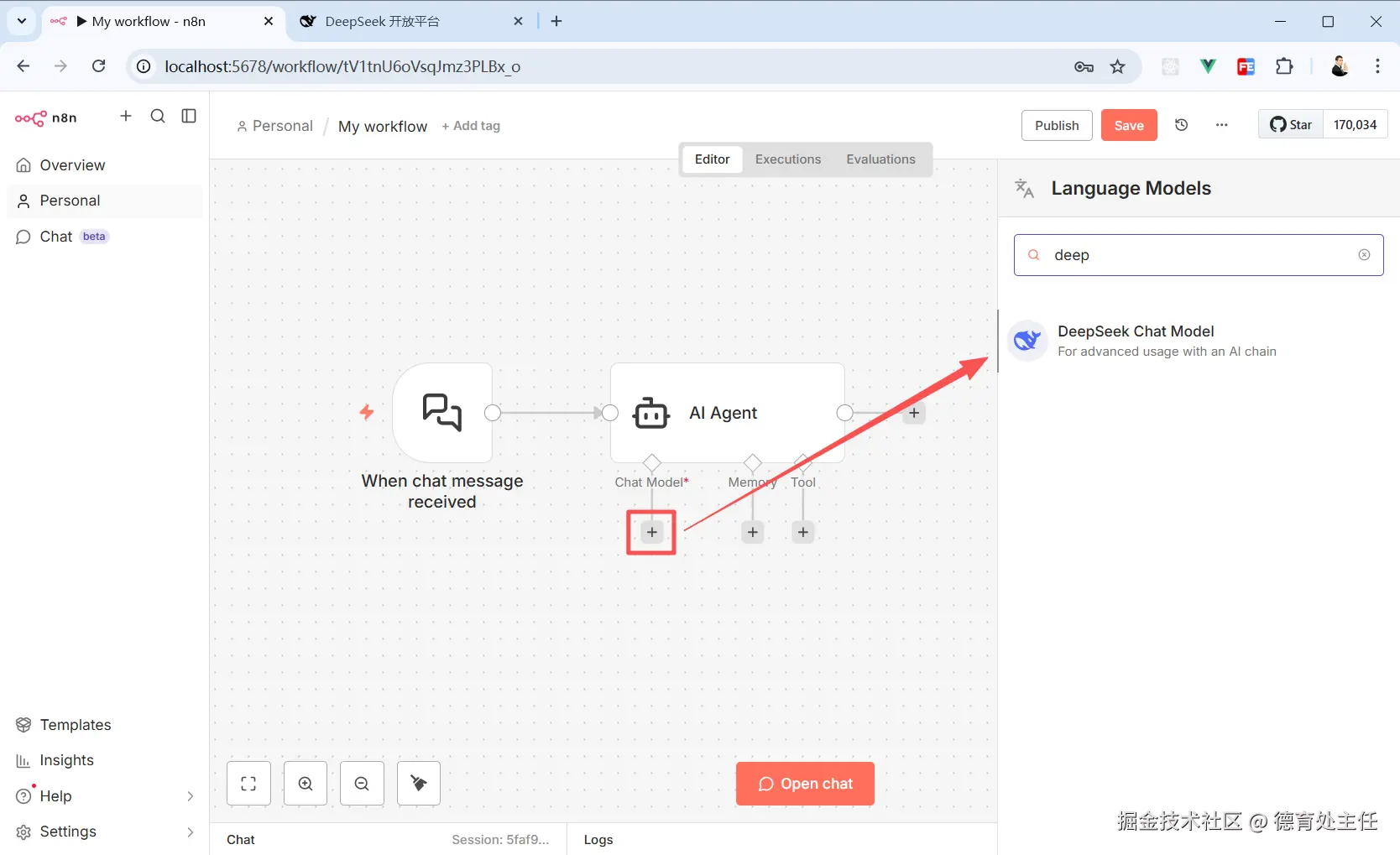Open Overview in the sidebar
Viewport: 1400px width, 855px height.
[105, 165]
